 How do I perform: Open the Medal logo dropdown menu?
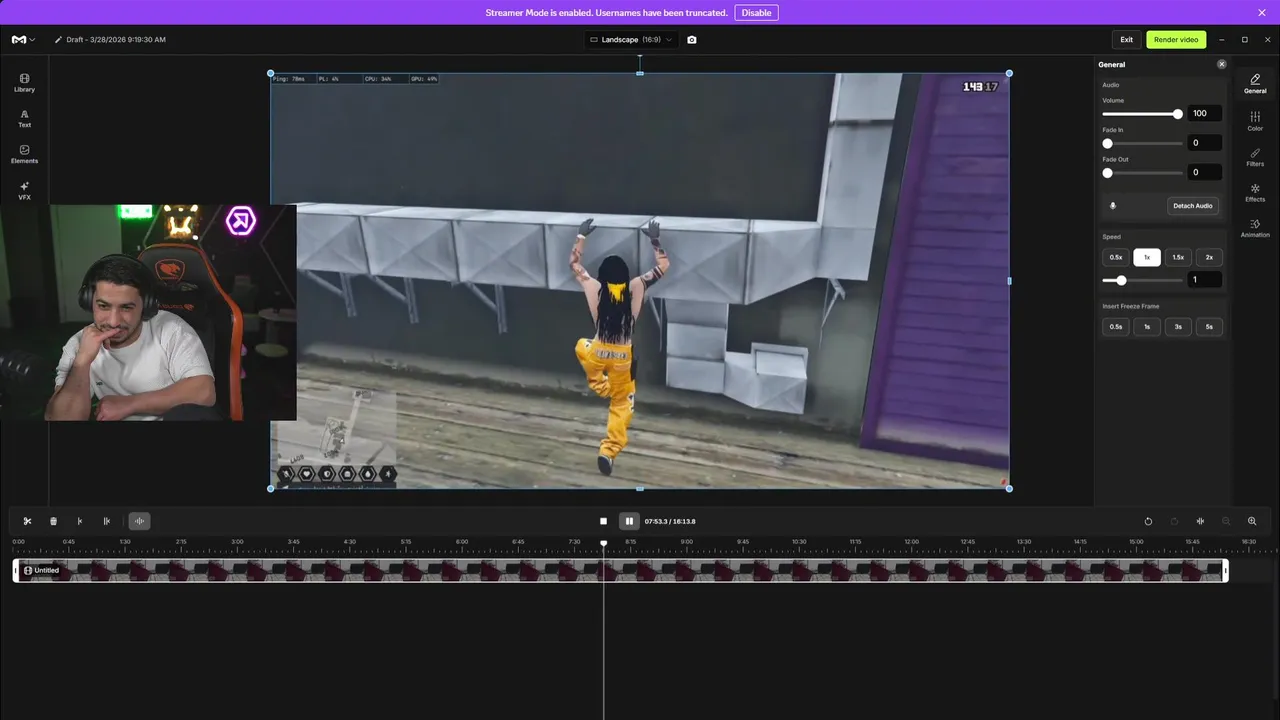[x=23, y=40]
